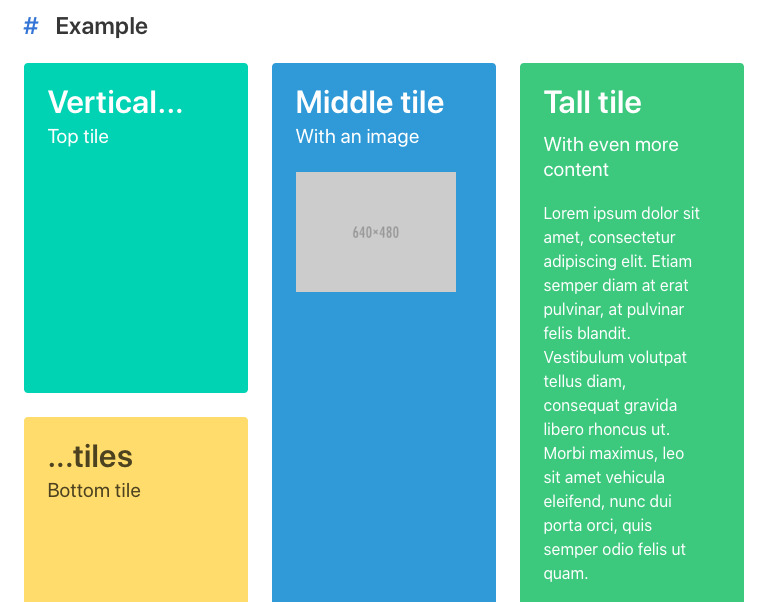Click the "semper odio felis ut" line
Viewport: 770px width, 602px height.
[615, 549]
